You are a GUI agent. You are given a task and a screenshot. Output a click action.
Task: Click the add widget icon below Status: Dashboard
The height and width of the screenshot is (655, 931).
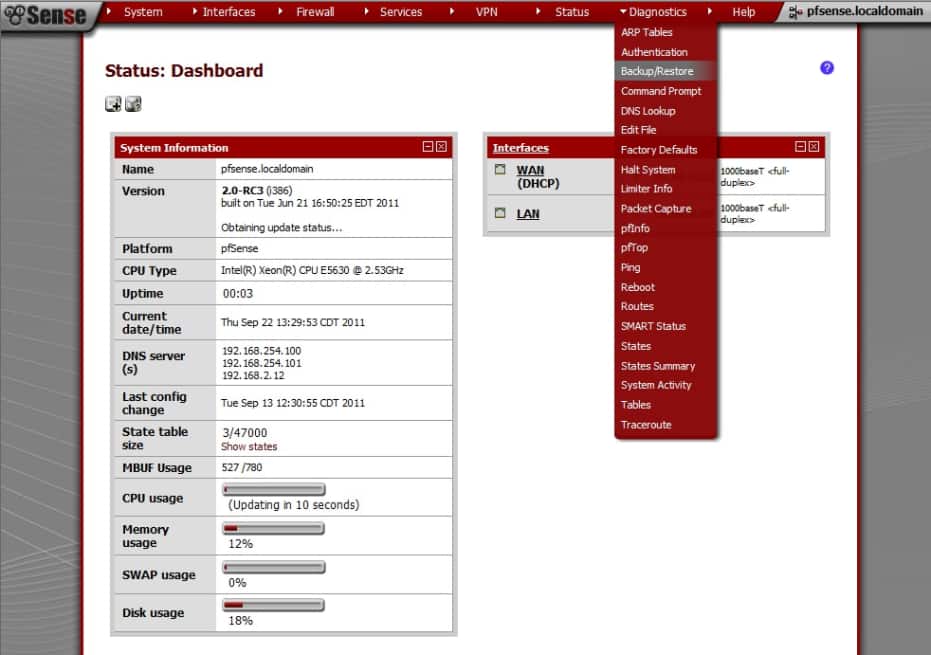click(x=113, y=103)
